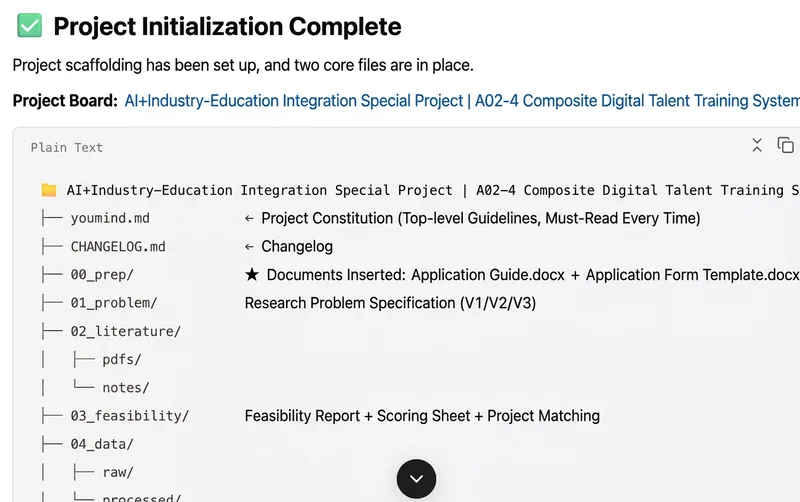Click the 03_feasibility/ folder entry
The image size is (800, 502).
point(130,416)
